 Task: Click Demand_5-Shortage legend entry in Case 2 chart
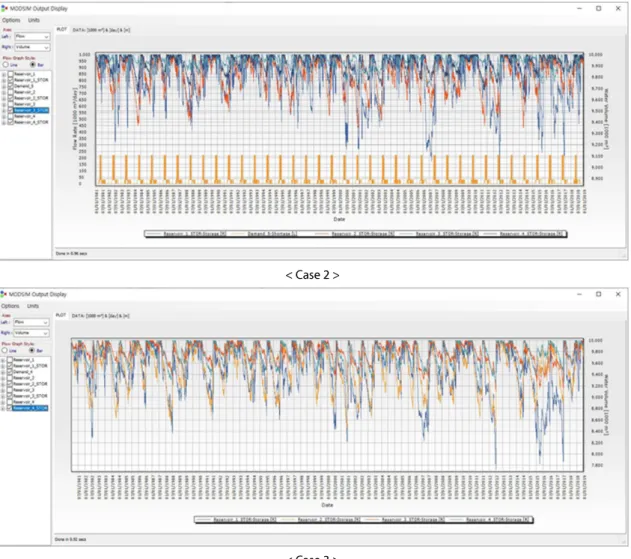(265, 234)
